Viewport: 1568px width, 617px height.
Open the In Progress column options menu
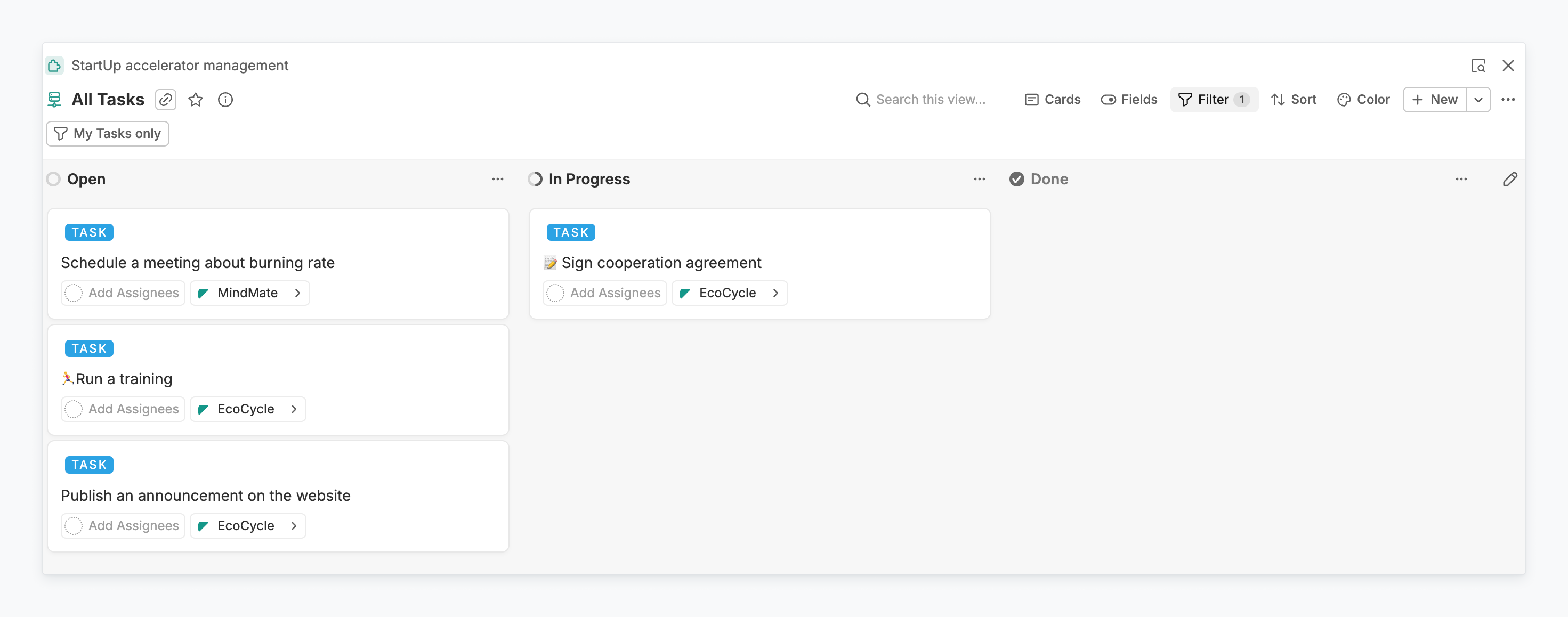979,180
